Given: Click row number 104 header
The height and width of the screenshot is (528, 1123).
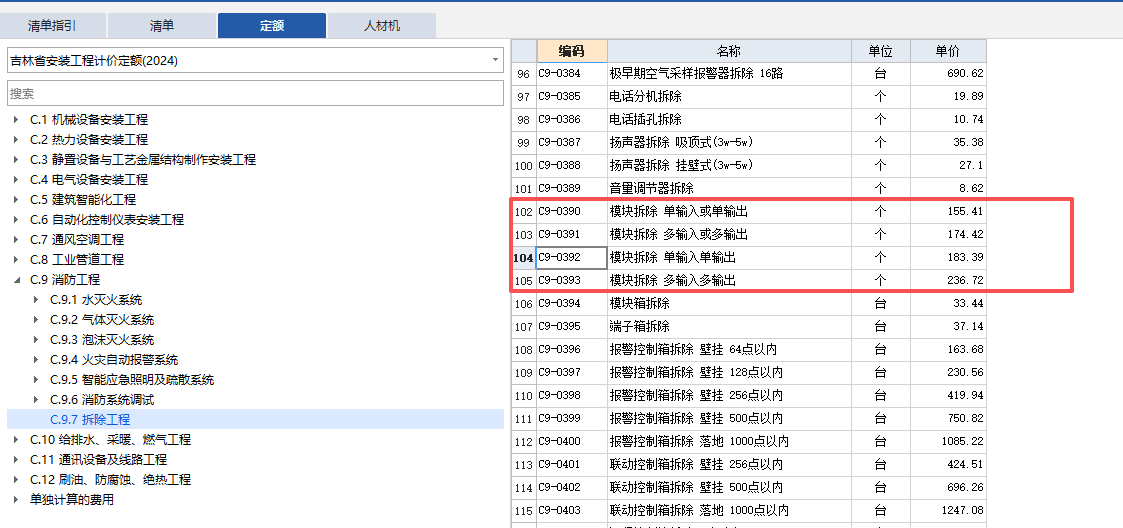Looking at the screenshot, I should click(x=523, y=258).
